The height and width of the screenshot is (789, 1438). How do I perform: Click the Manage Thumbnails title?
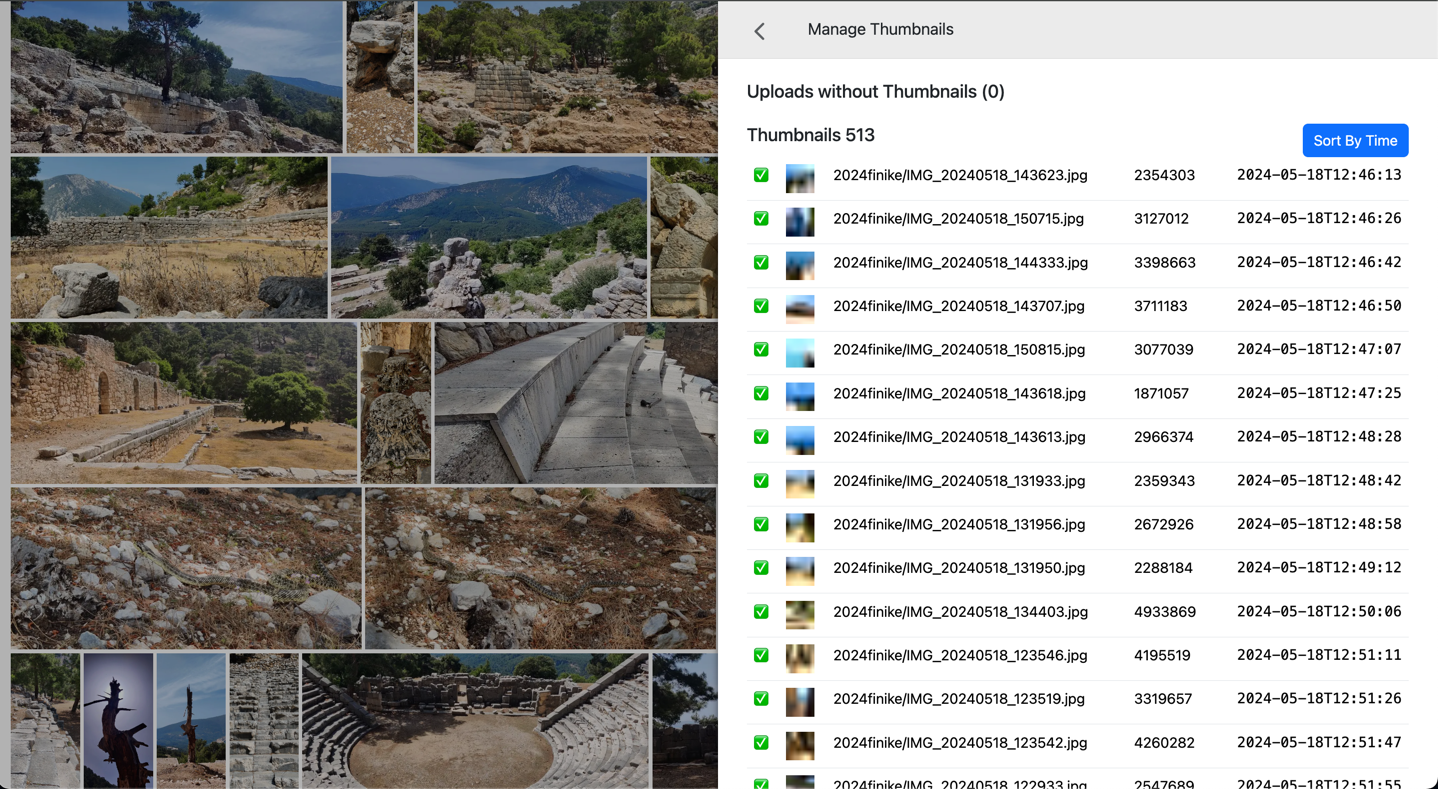tap(880, 30)
